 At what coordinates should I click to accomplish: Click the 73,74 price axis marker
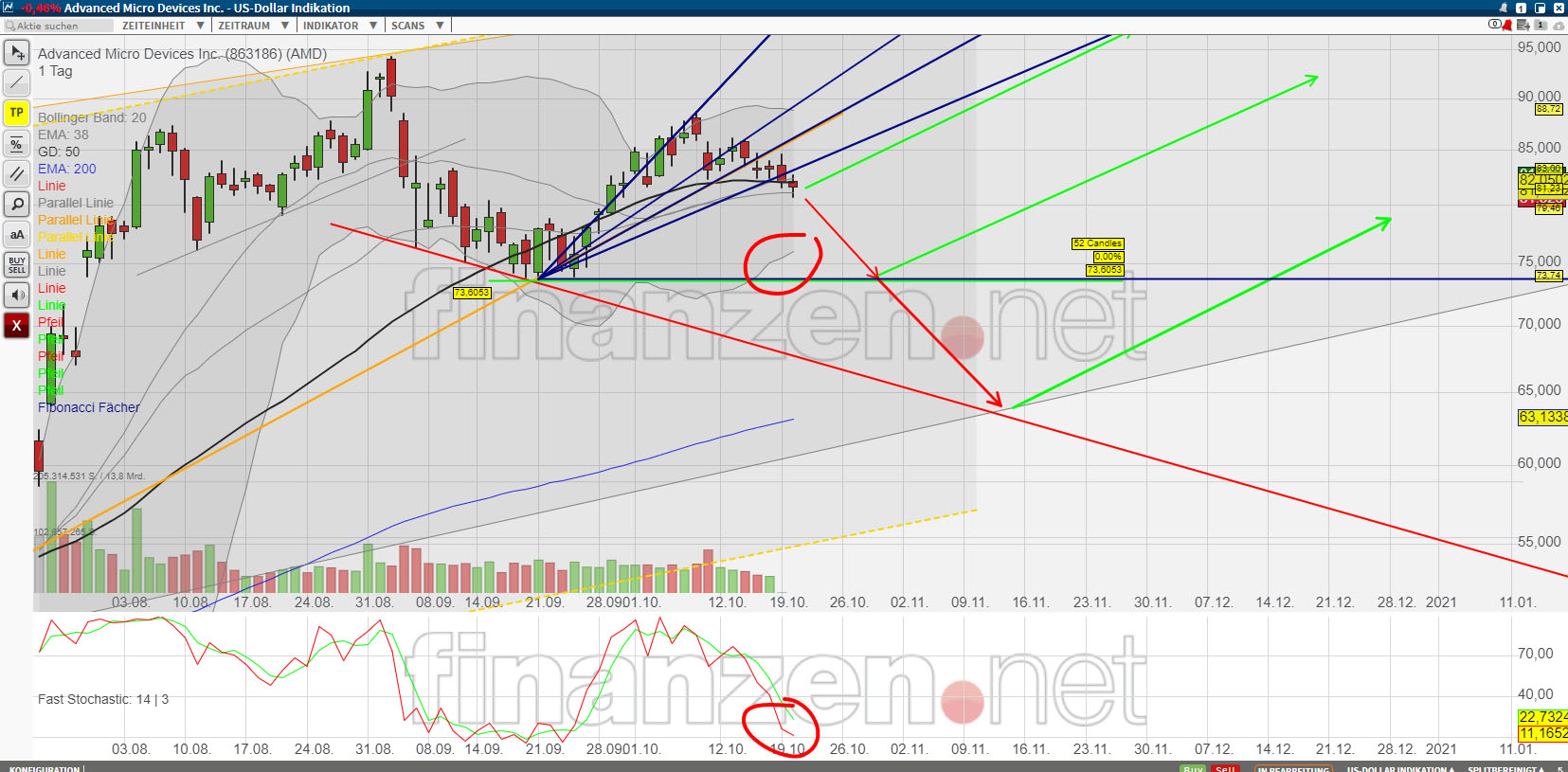(1549, 276)
